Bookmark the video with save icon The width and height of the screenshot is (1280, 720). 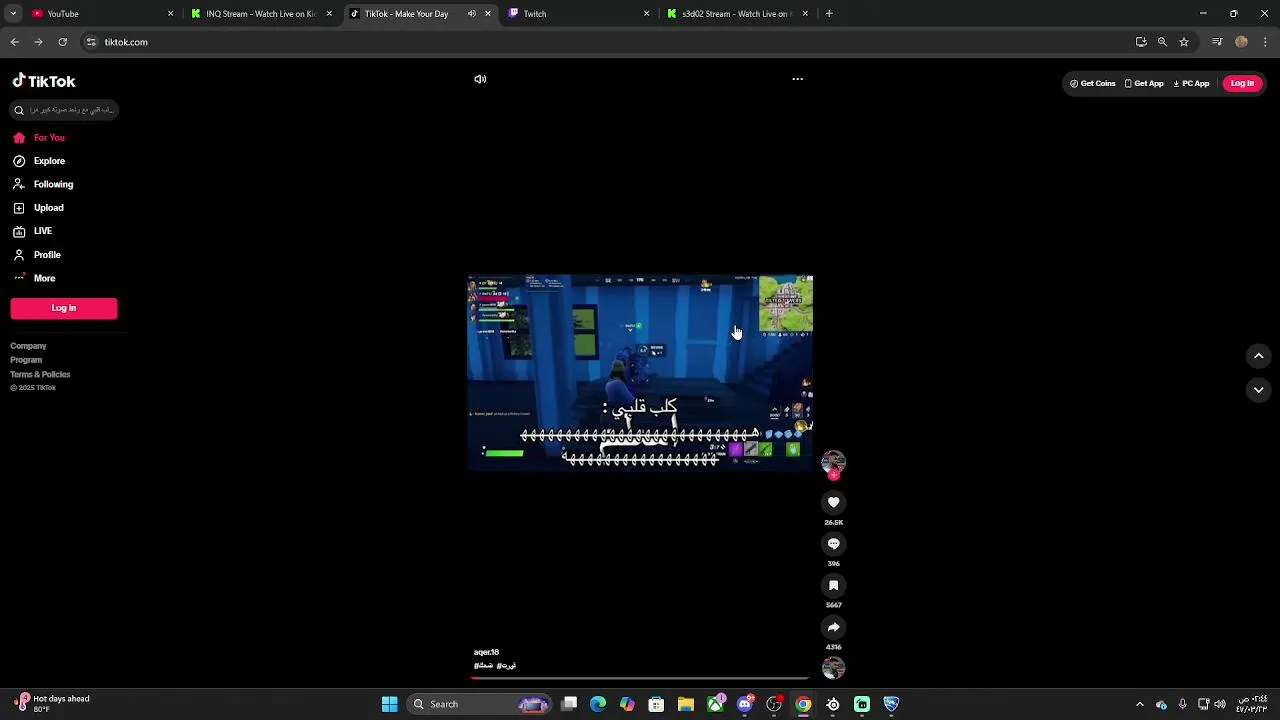pos(833,586)
